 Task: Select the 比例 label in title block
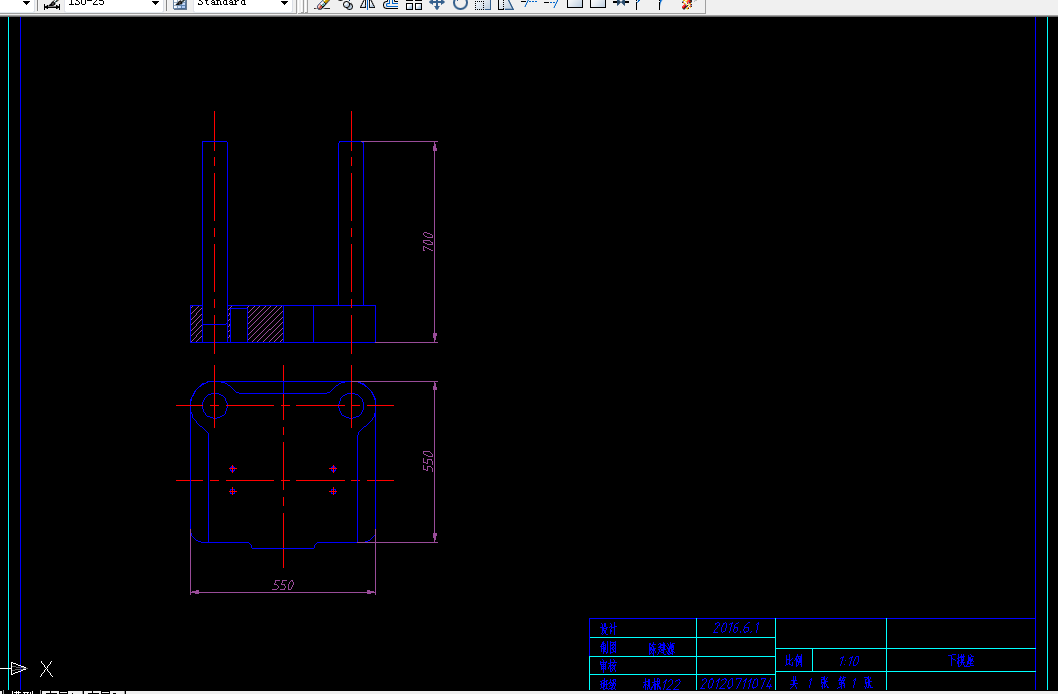point(794,660)
